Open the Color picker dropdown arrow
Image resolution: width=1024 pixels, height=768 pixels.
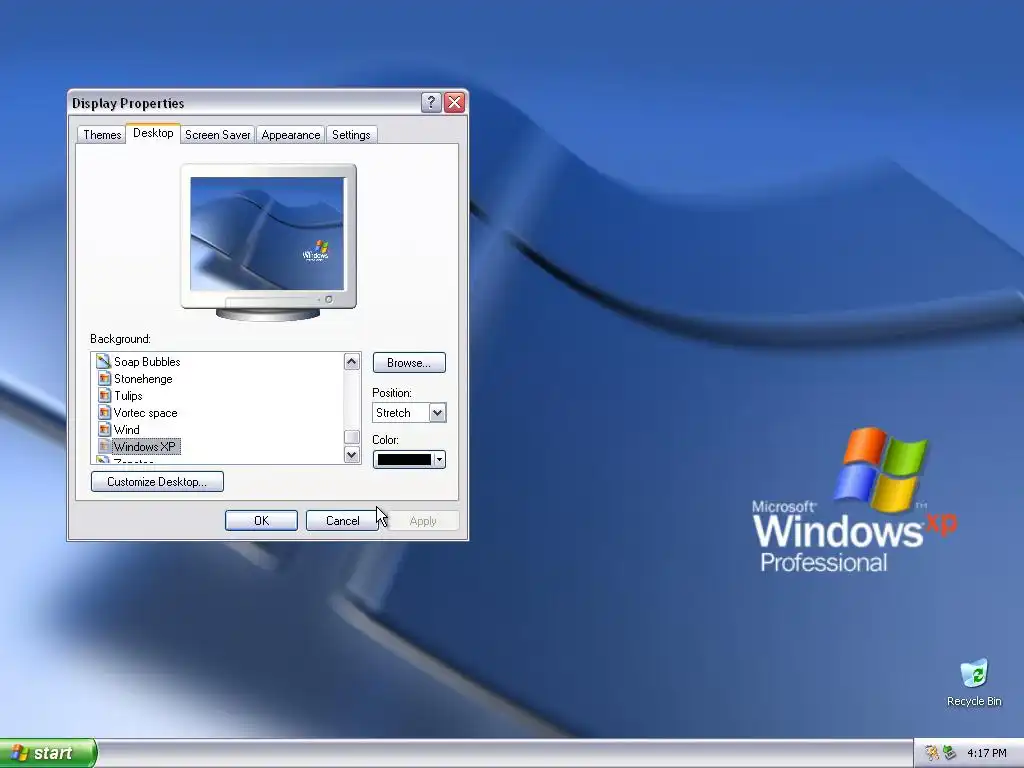click(x=440, y=460)
